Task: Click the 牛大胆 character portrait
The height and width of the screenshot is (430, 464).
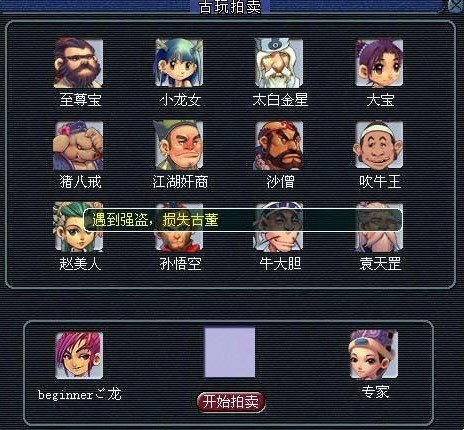Action: pyautogui.click(x=279, y=227)
